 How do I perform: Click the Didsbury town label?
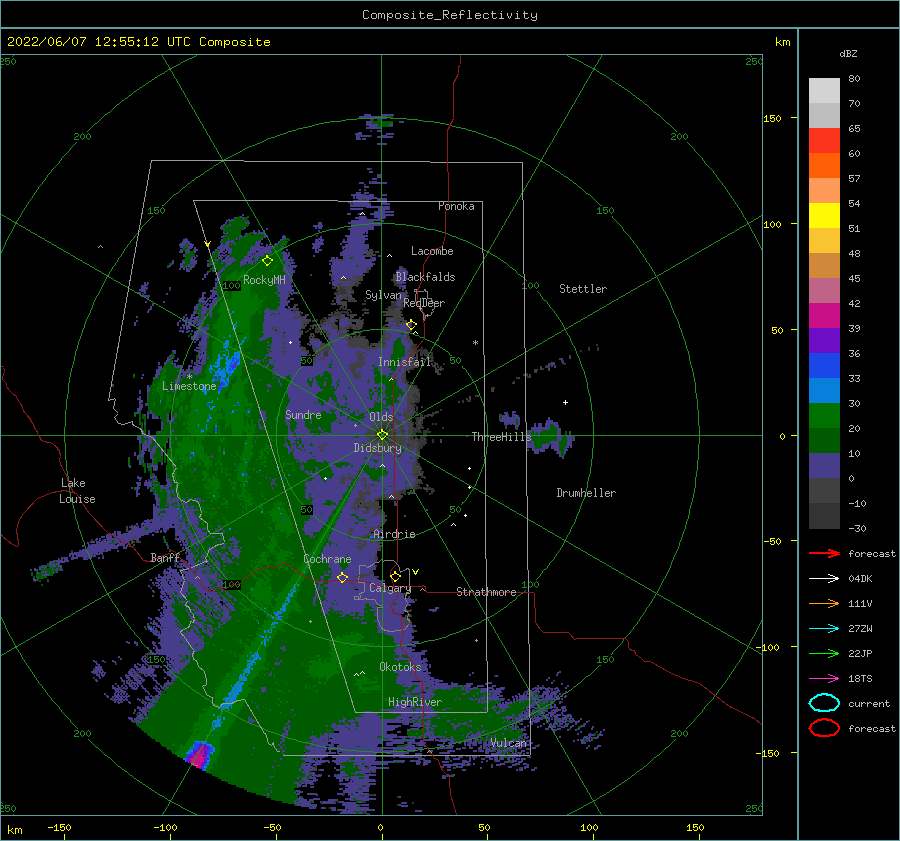tap(377, 448)
